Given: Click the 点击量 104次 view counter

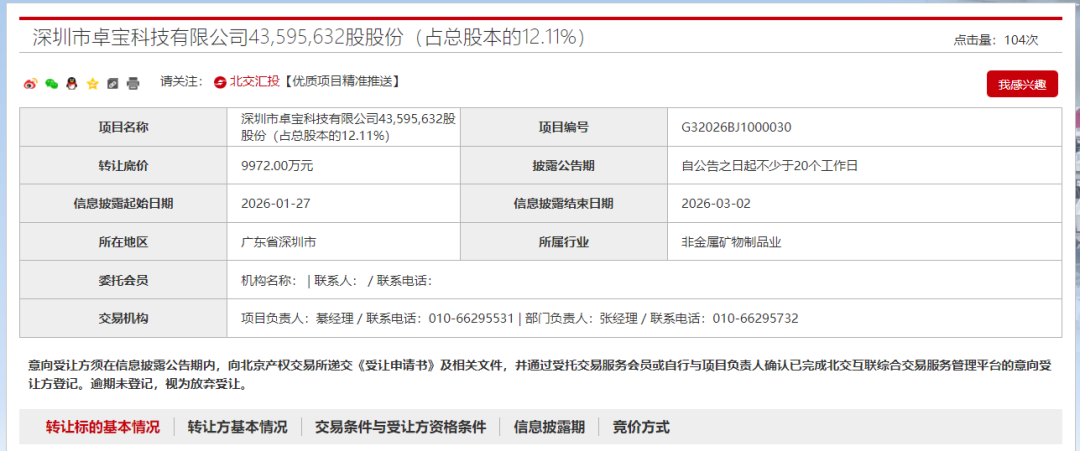Looking at the screenshot, I should click(995, 40).
